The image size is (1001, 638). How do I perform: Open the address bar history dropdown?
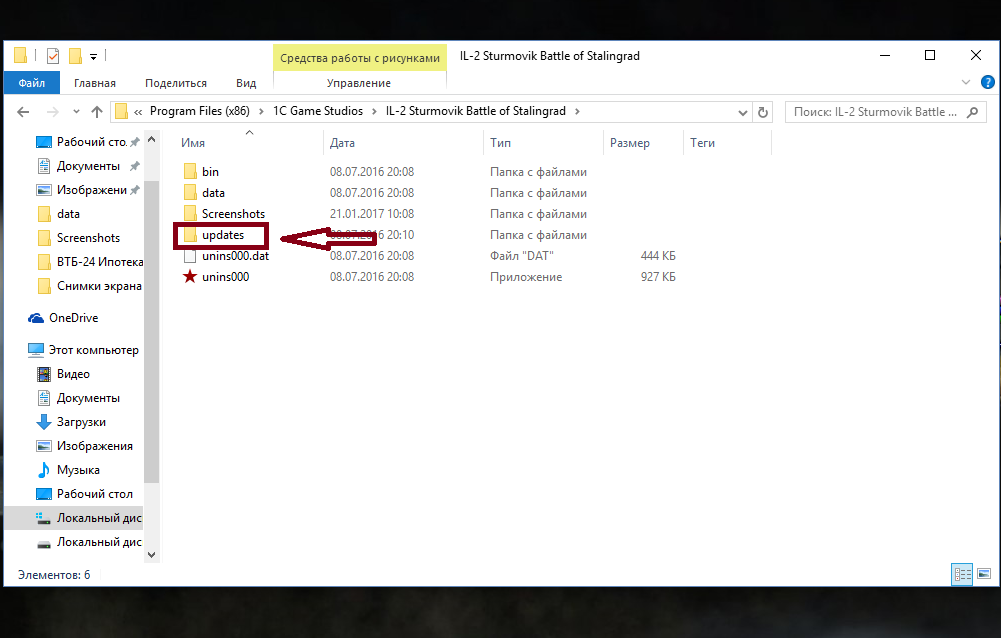click(742, 112)
